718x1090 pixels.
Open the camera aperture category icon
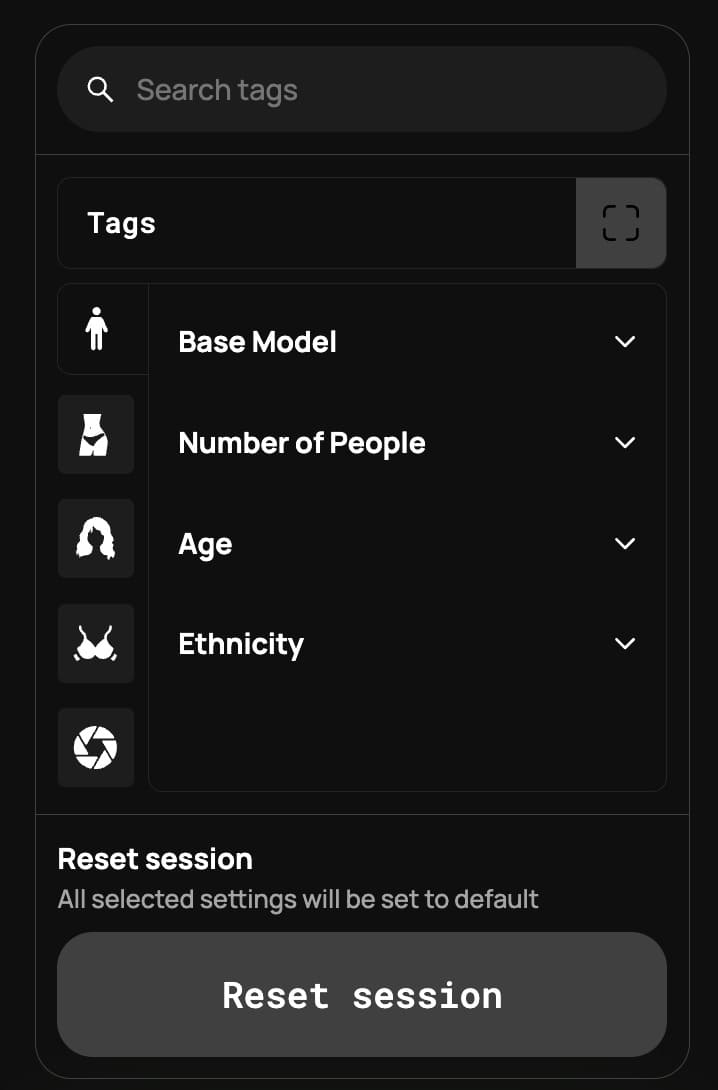click(x=96, y=747)
